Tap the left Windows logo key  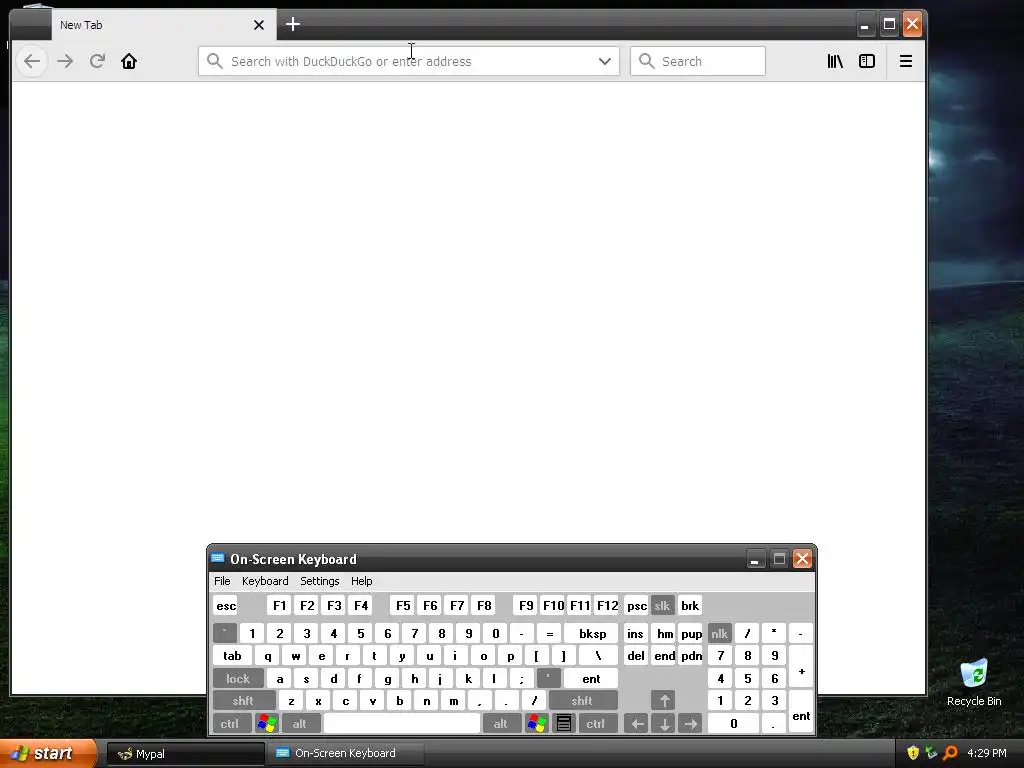coord(266,724)
